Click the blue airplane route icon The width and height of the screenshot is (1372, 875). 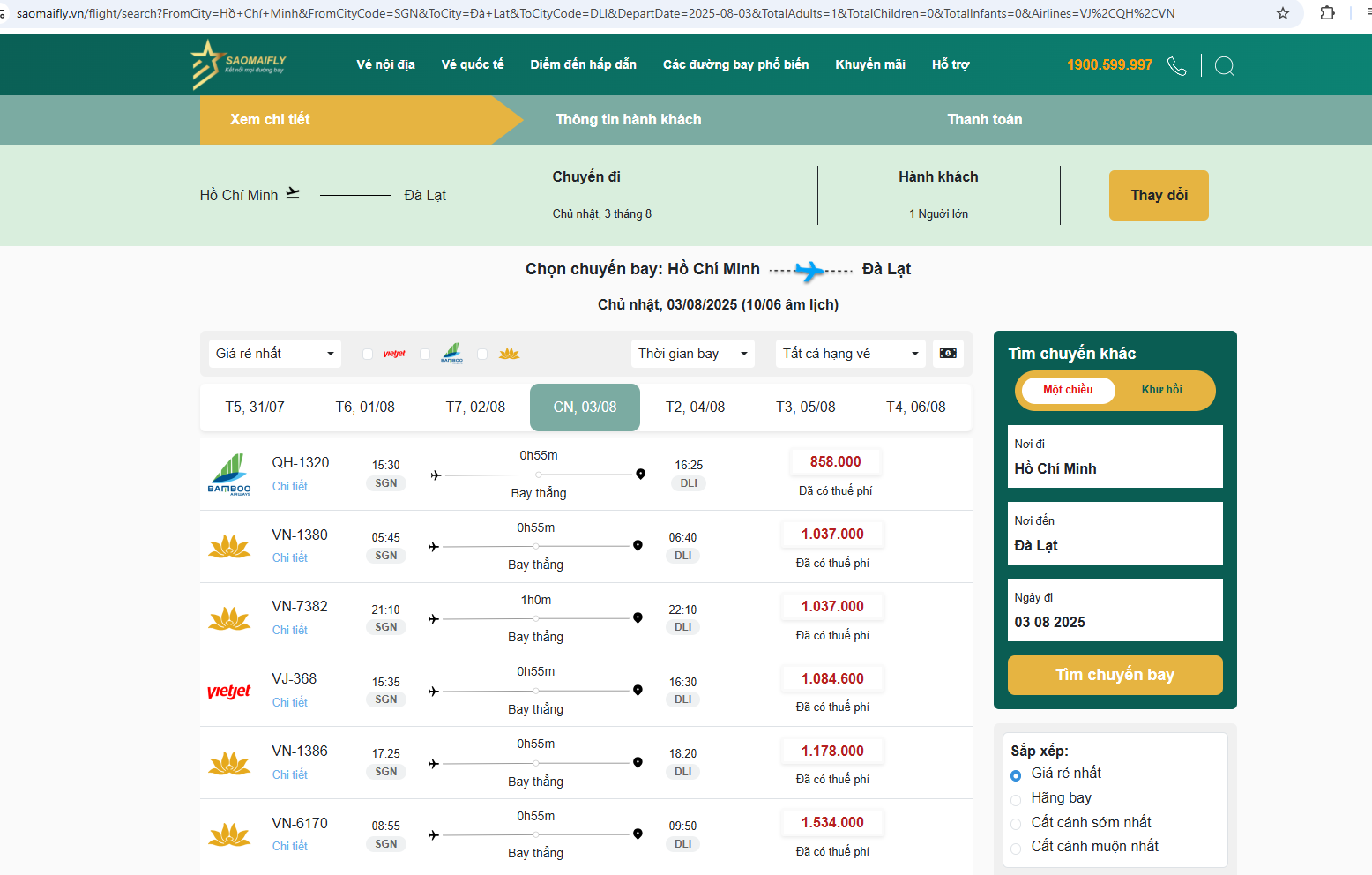pos(809,271)
